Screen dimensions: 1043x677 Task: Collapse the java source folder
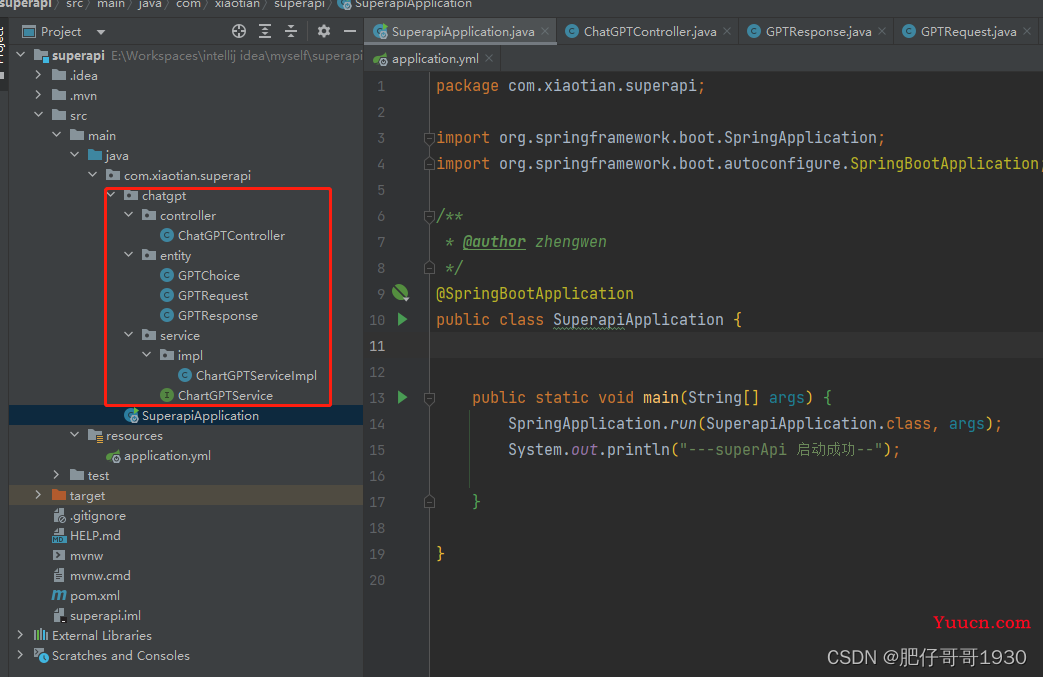pyautogui.click(x=74, y=155)
